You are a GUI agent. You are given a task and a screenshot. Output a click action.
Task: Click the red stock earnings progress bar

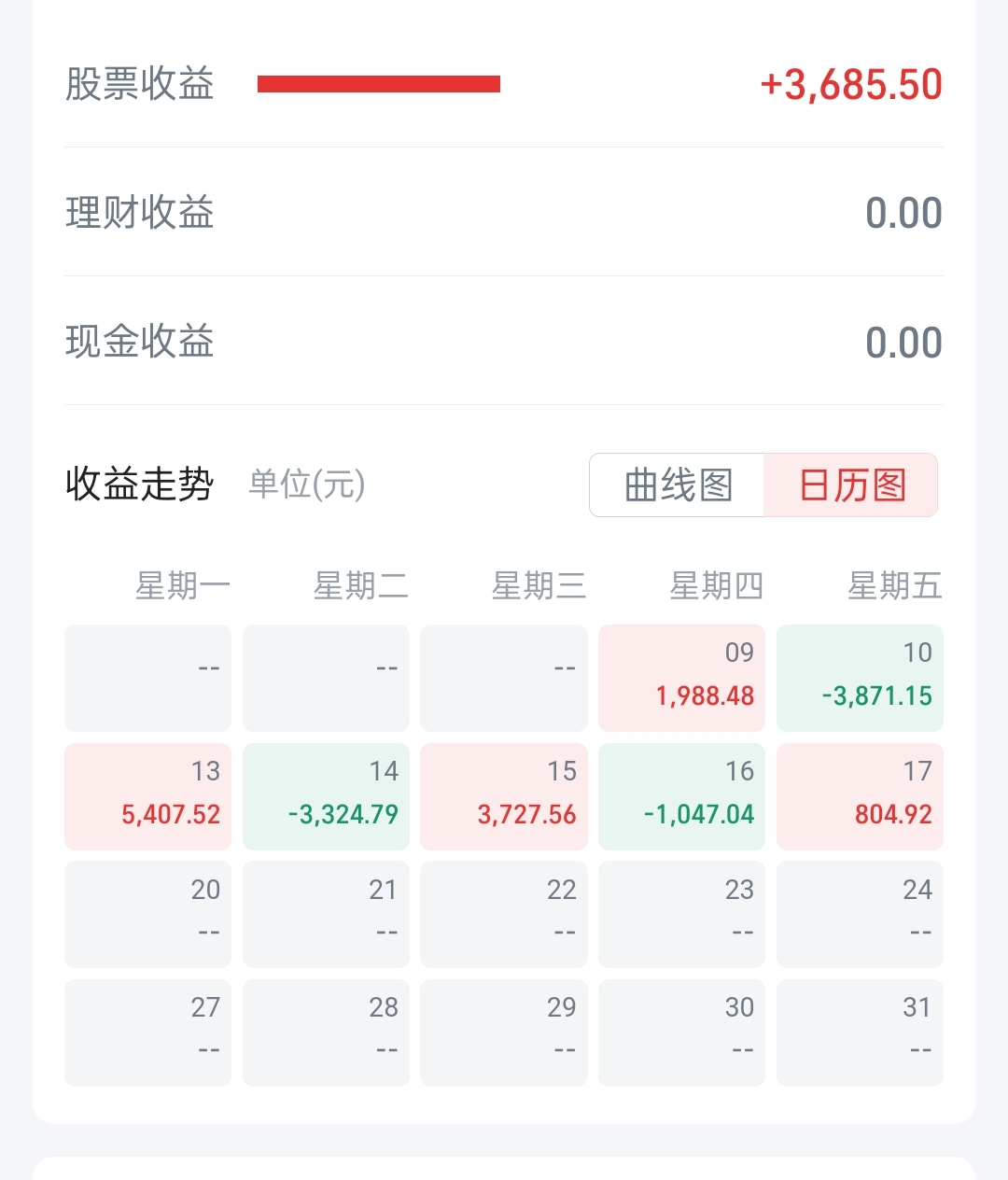379,84
